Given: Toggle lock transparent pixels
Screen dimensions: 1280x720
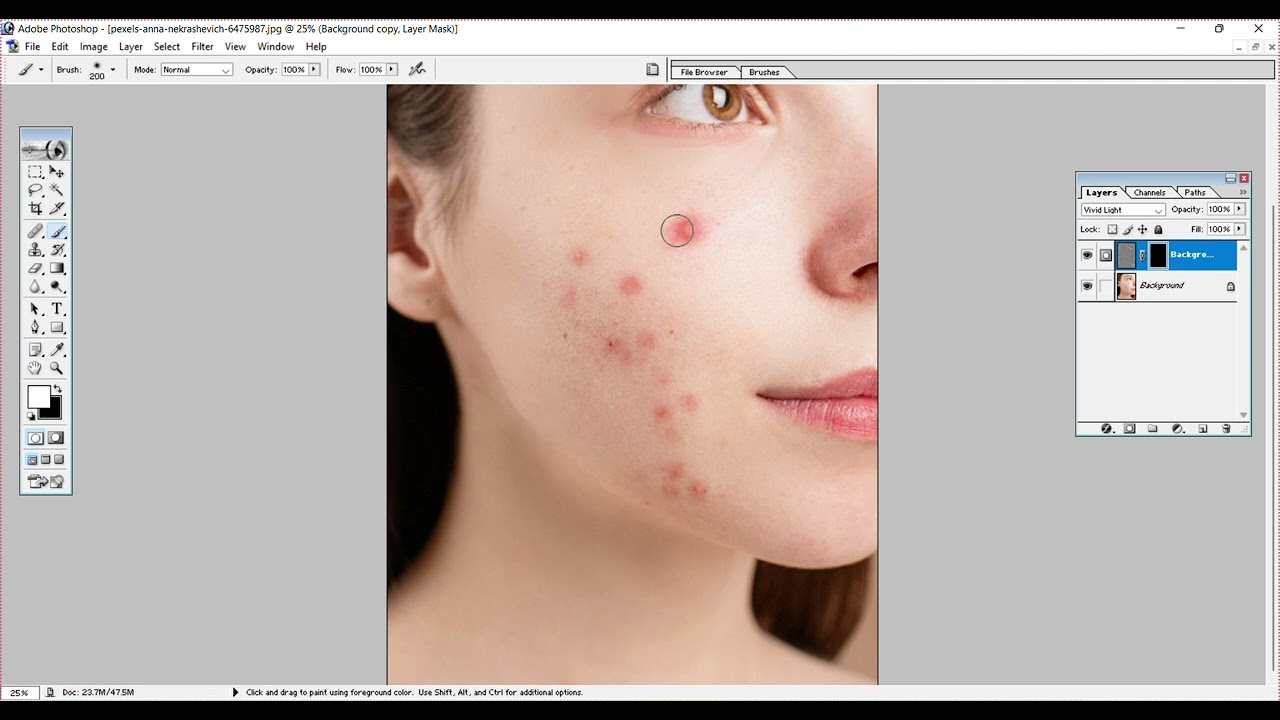Looking at the screenshot, I should tap(1112, 230).
